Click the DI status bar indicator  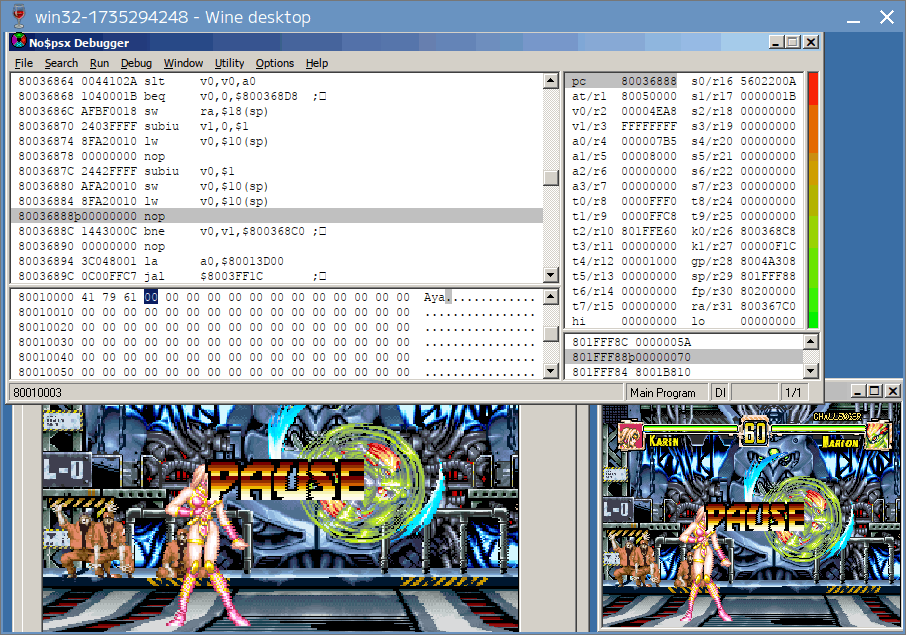[720, 393]
